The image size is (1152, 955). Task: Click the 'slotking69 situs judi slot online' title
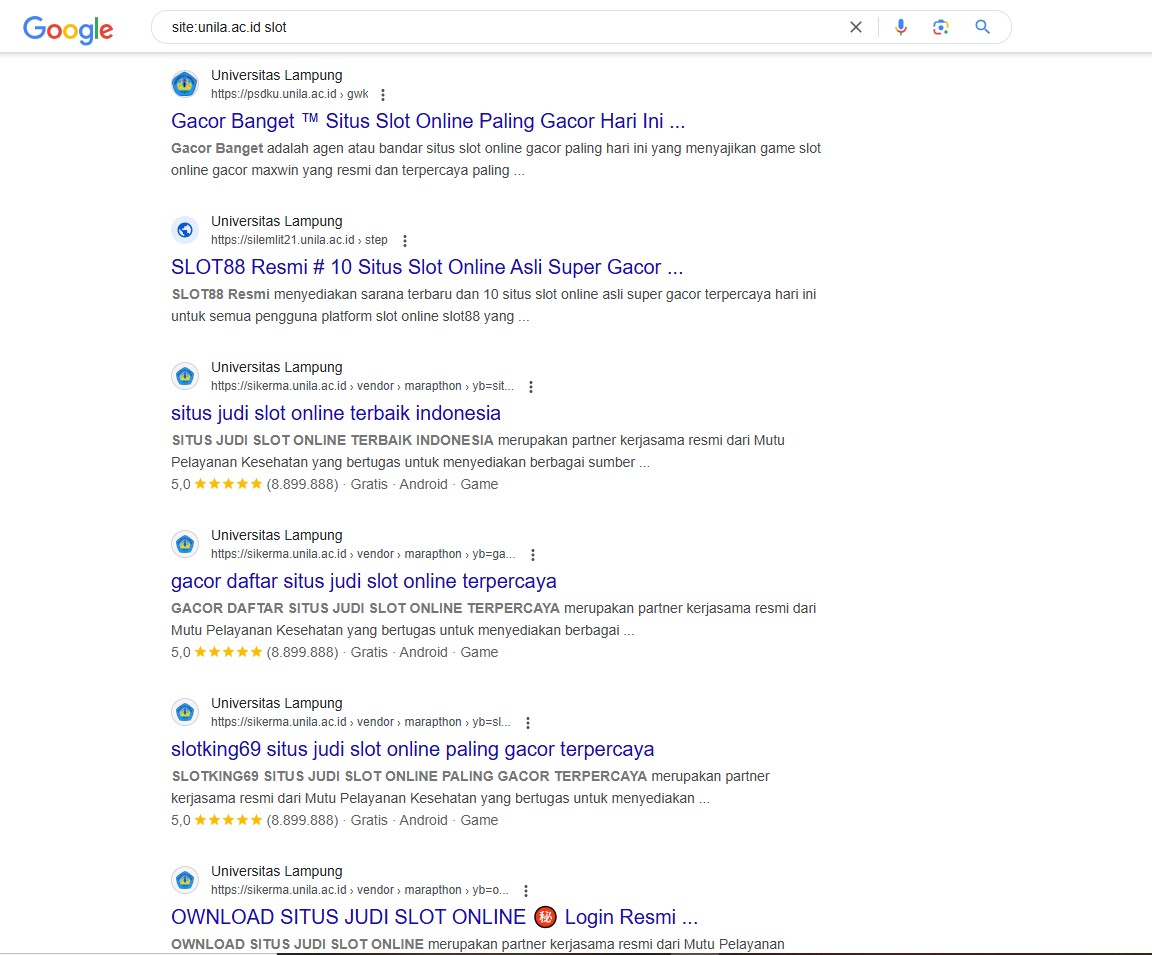(x=412, y=749)
